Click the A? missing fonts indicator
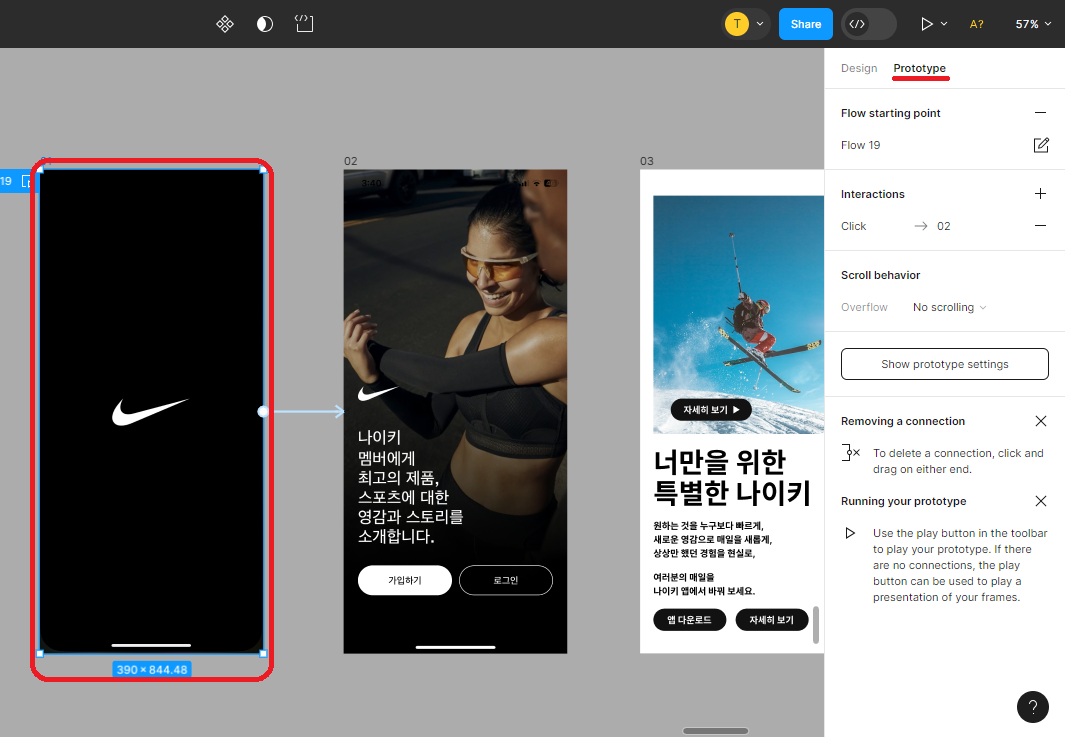This screenshot has height=737, width=1065. click(x=976, y=24)
